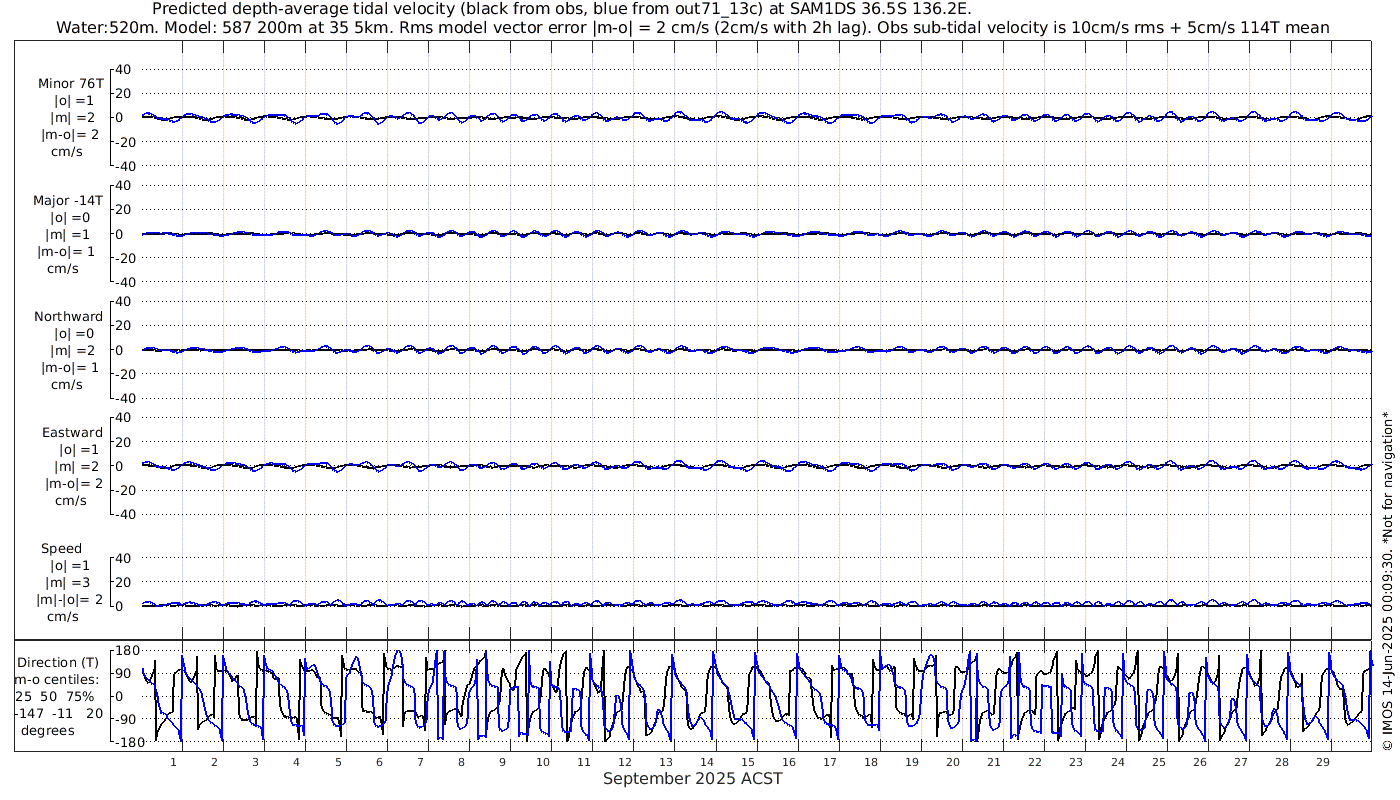Select the "Eastward" panel label
The height and width of the screenshot is (800, 1400).
coord(72,432)
